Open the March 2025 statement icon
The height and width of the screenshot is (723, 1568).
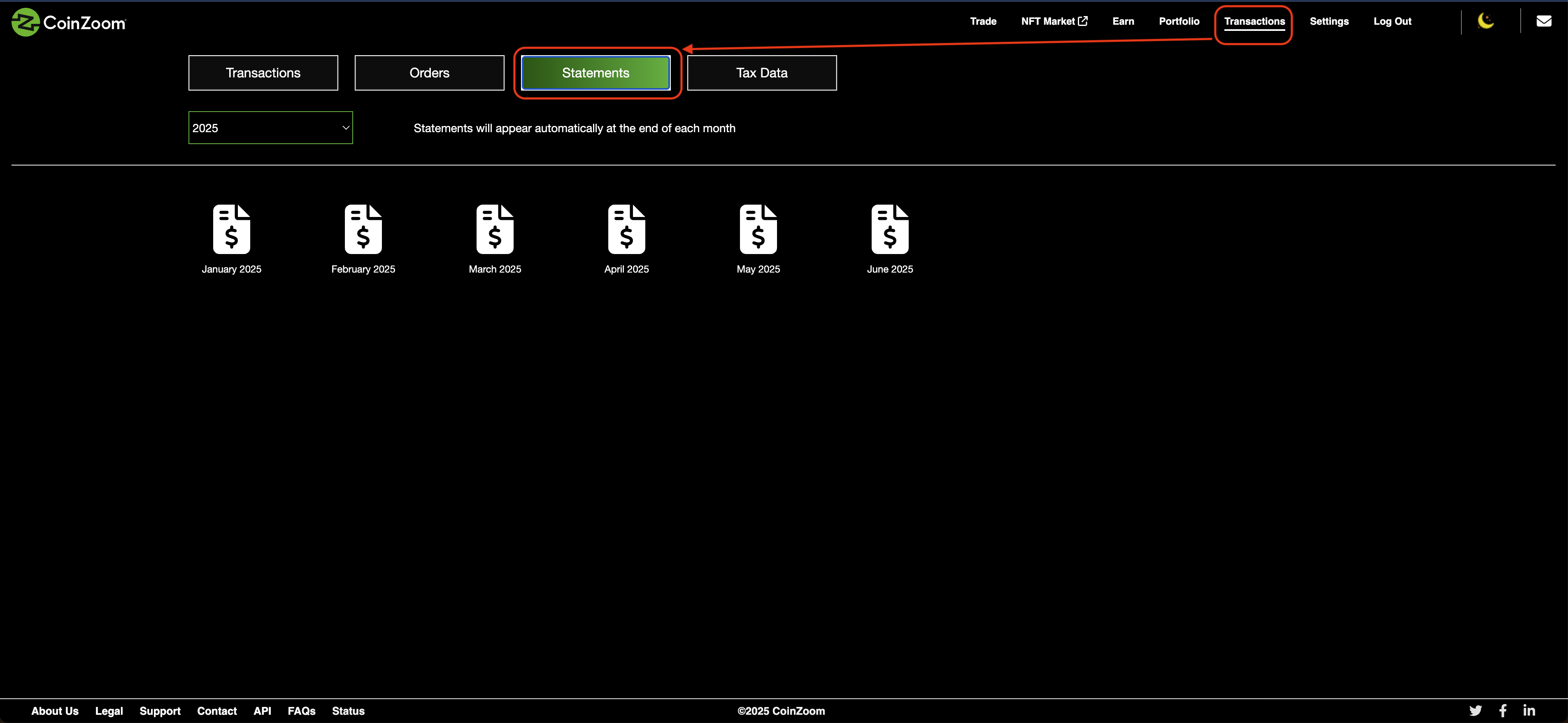(494, 229)
